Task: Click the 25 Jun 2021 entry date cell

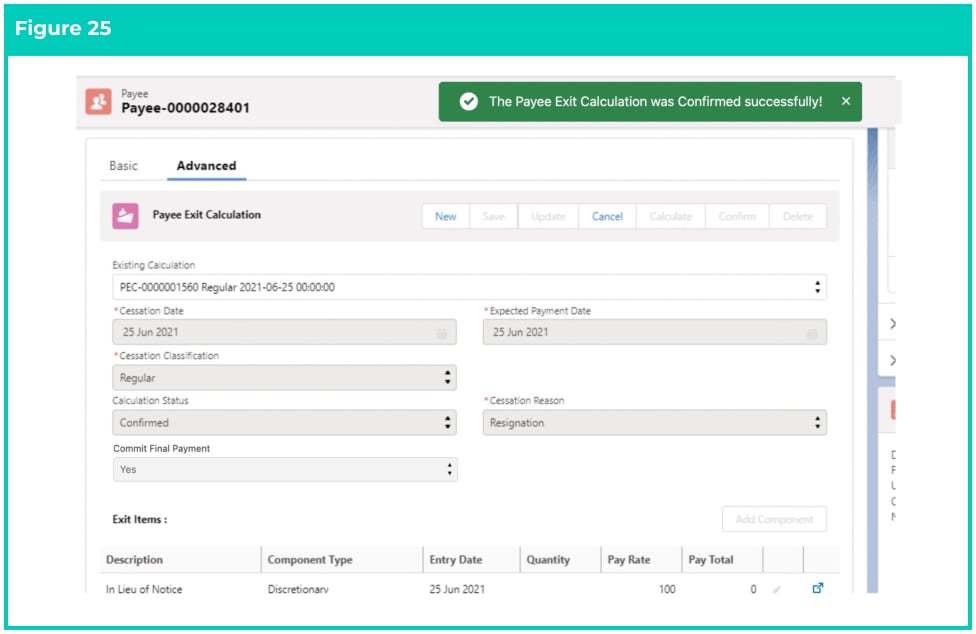Action: [457, 589]
